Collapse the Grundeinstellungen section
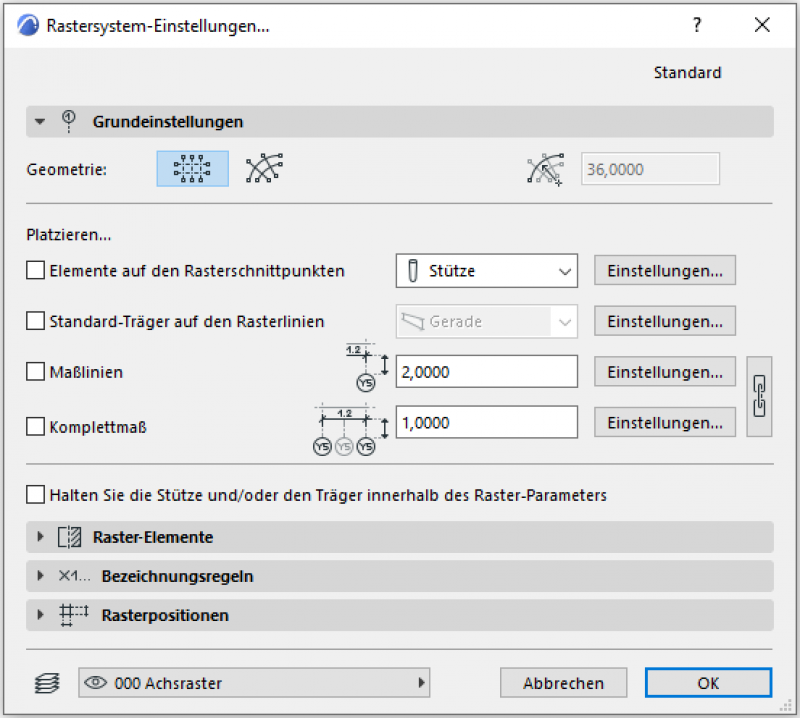Image resolution: width=800 pixels, height=718 pixels. [x=41, y=122]
